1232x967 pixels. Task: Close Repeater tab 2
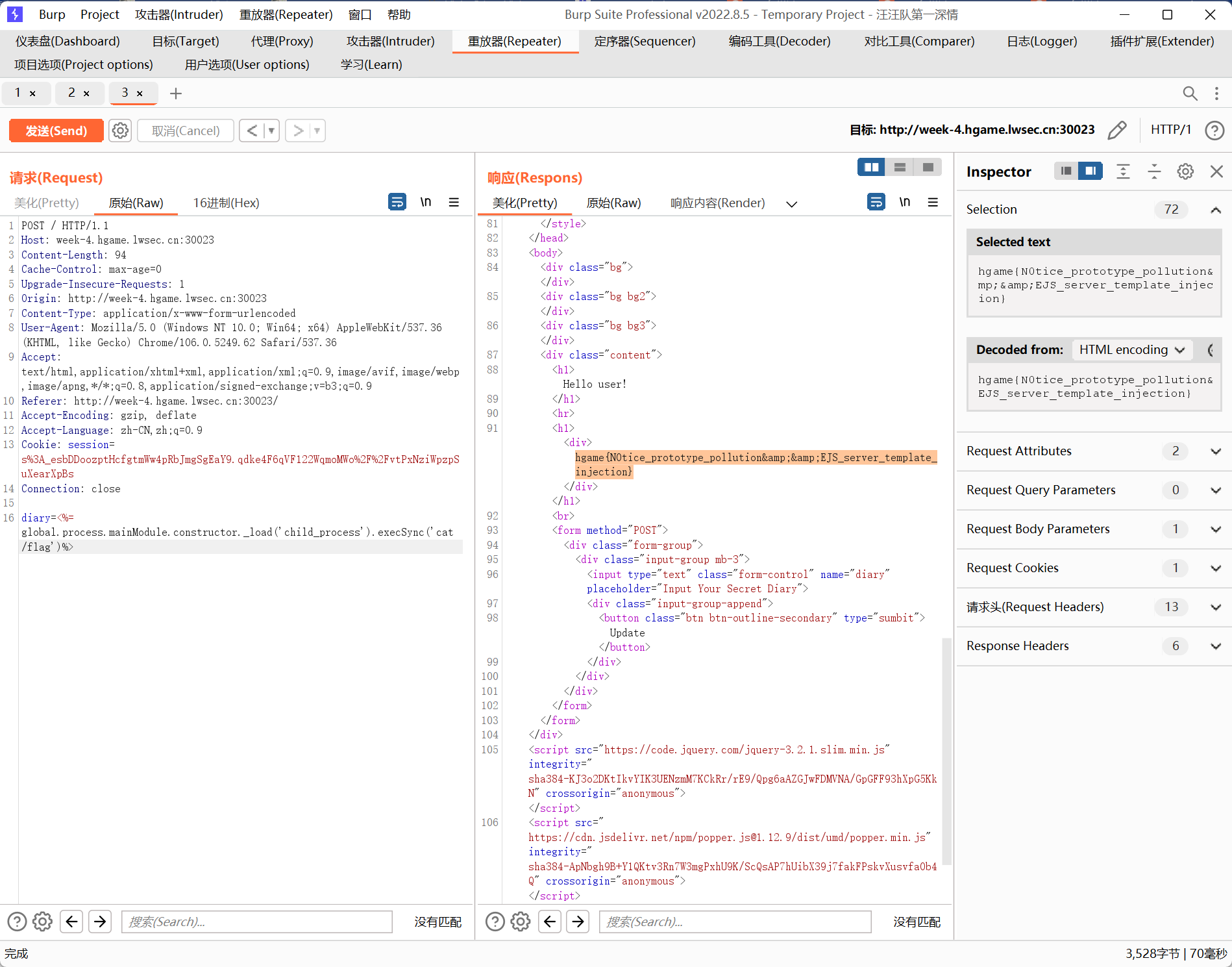86,94
